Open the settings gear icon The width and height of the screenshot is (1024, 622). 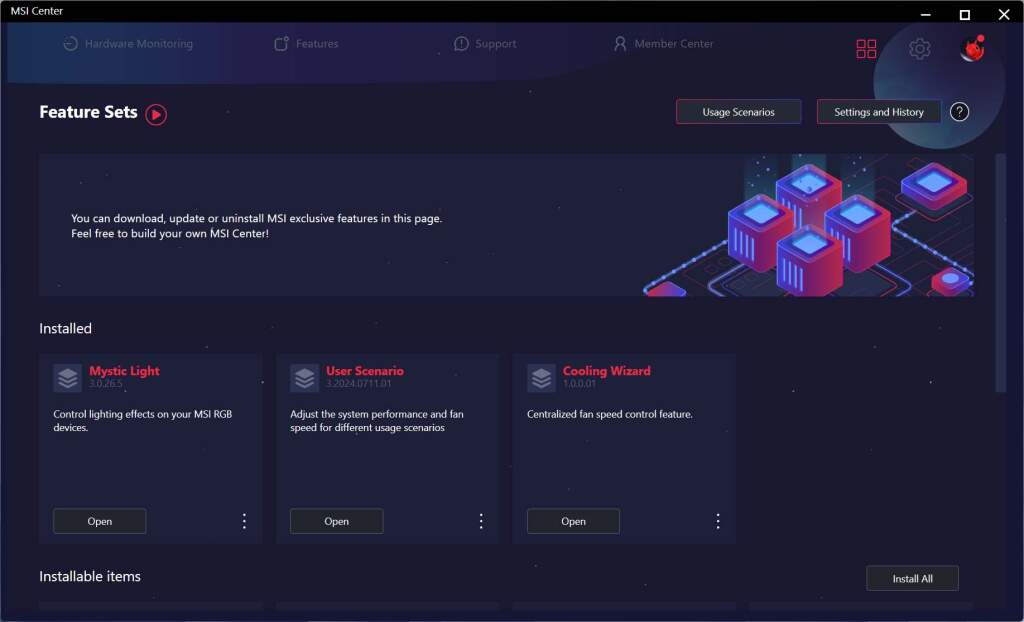(x=919, y=49)
